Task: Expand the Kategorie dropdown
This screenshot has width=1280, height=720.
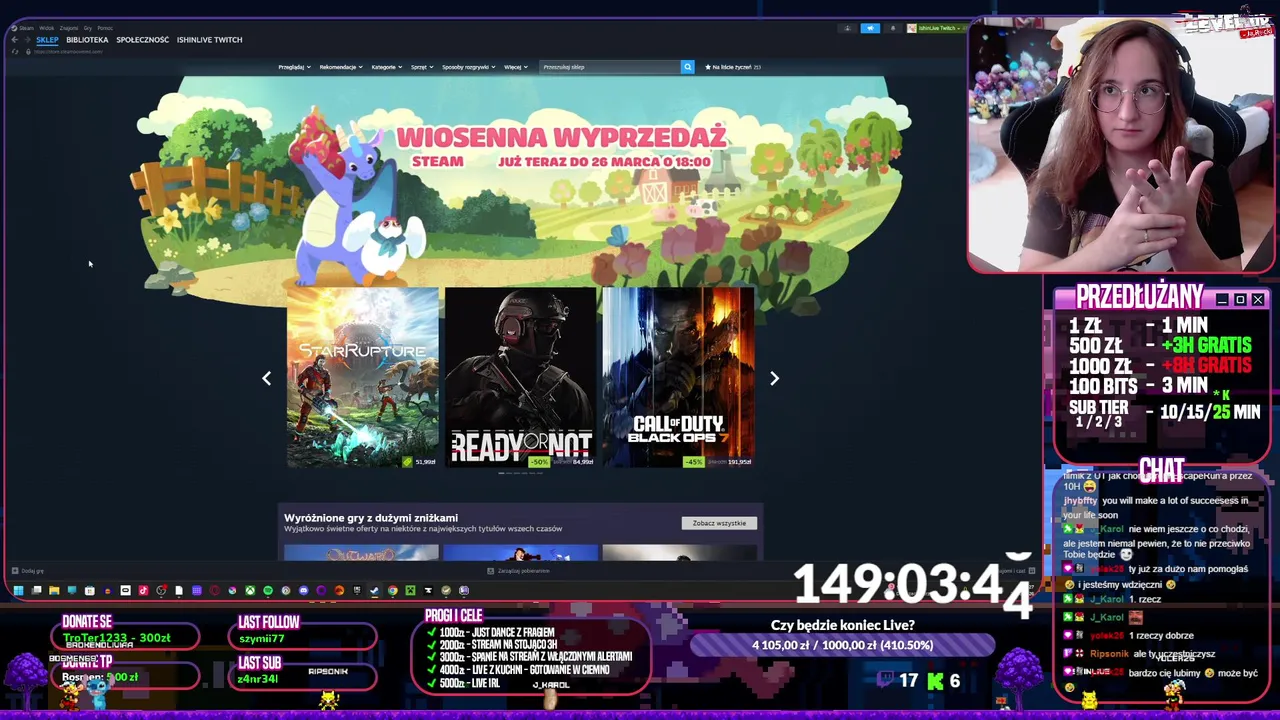Action: click(387, 67)
